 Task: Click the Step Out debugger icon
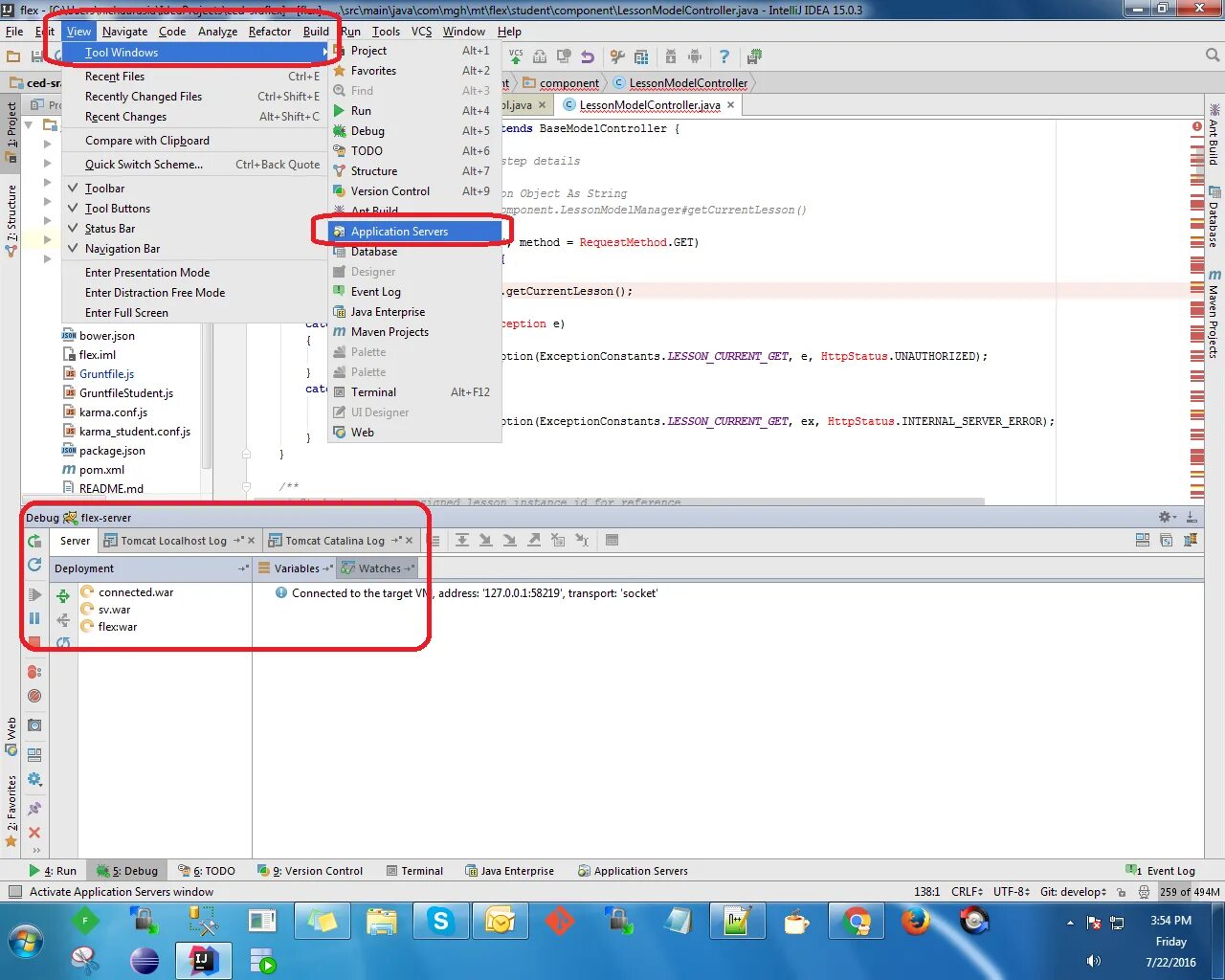[534, 541]
